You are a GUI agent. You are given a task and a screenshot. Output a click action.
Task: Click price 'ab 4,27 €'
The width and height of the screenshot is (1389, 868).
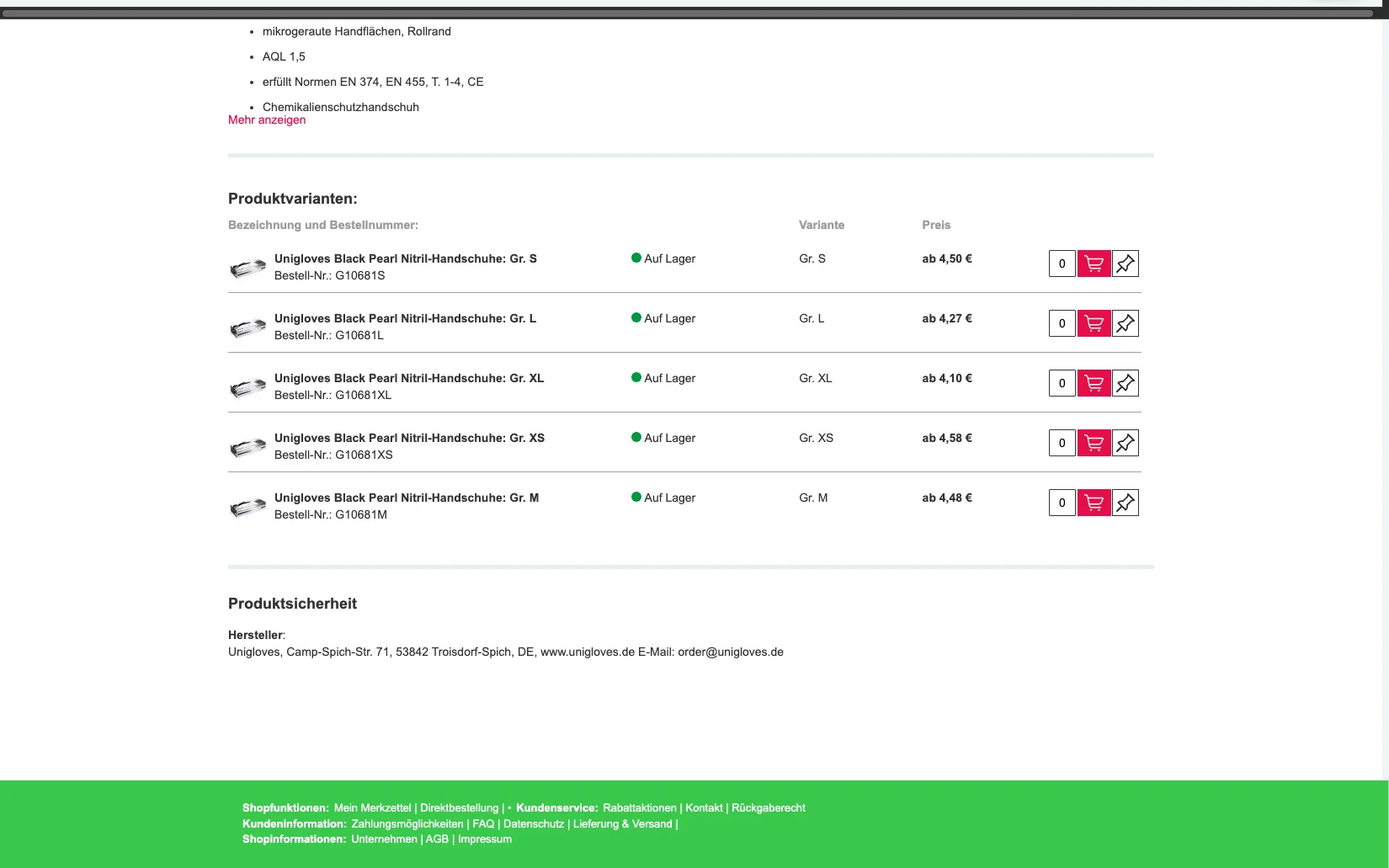pos(947,318)
